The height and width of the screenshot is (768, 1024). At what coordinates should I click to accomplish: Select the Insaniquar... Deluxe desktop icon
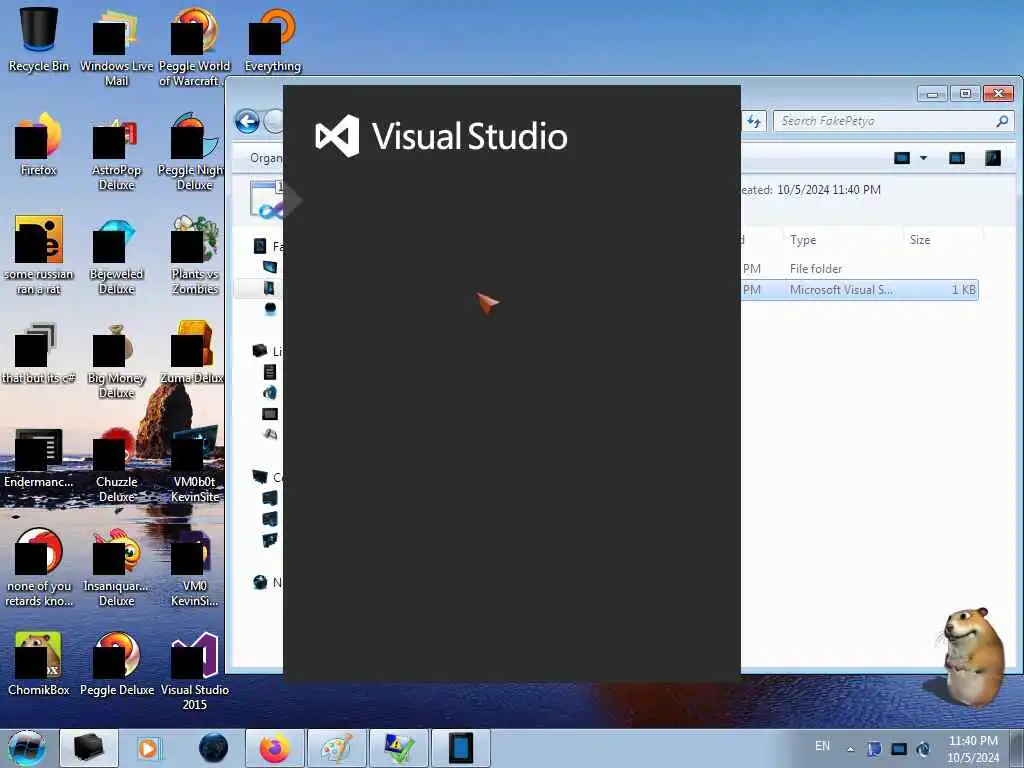click(116, 567)
